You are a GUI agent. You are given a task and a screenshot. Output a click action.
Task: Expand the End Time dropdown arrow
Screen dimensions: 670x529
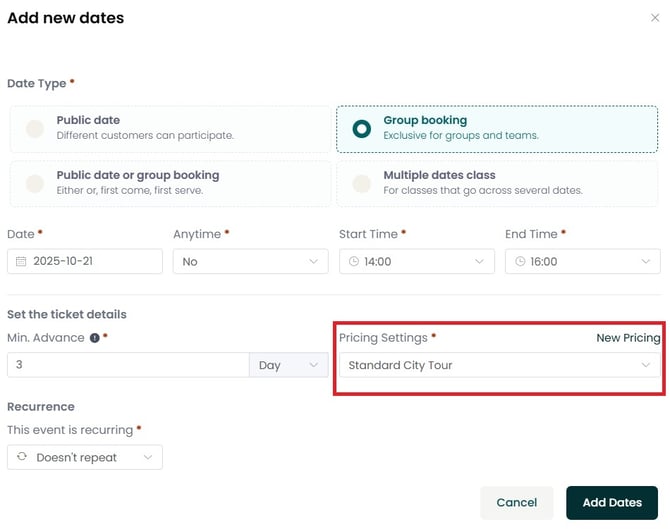click(x=645, y=262)
